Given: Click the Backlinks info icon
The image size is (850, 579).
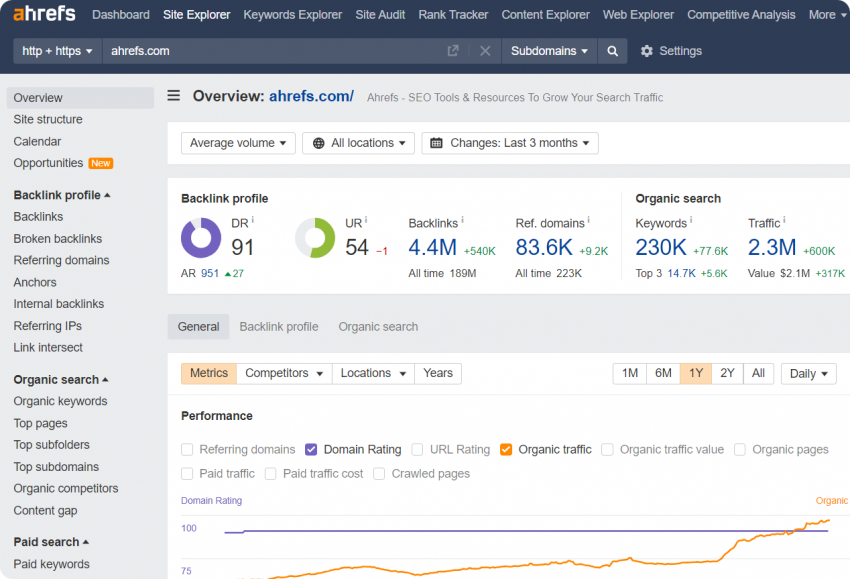Looking at the screenshot, I should click(x=462, y=220).
